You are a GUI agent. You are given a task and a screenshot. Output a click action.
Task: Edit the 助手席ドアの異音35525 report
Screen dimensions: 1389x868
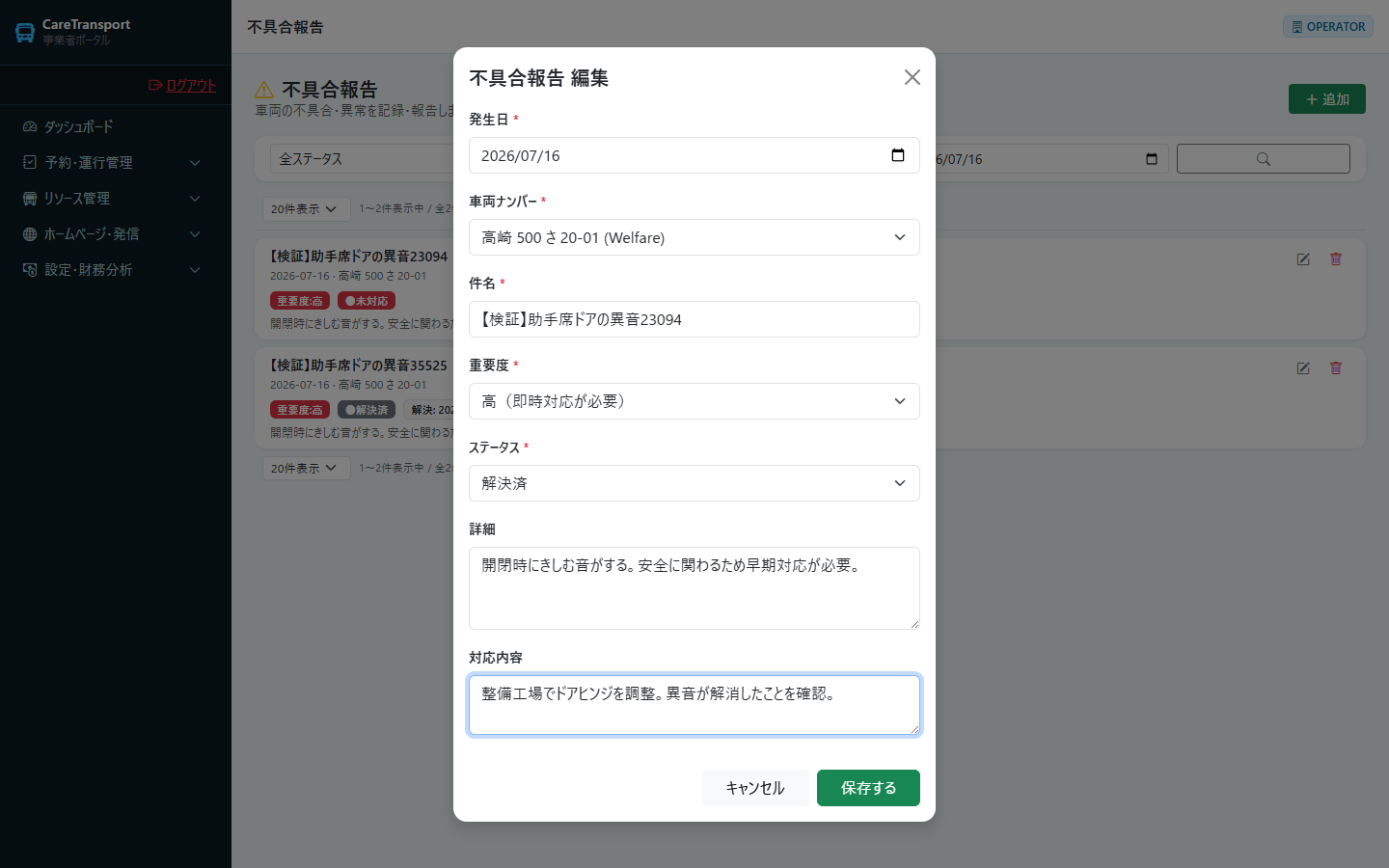click(1303, 368)
